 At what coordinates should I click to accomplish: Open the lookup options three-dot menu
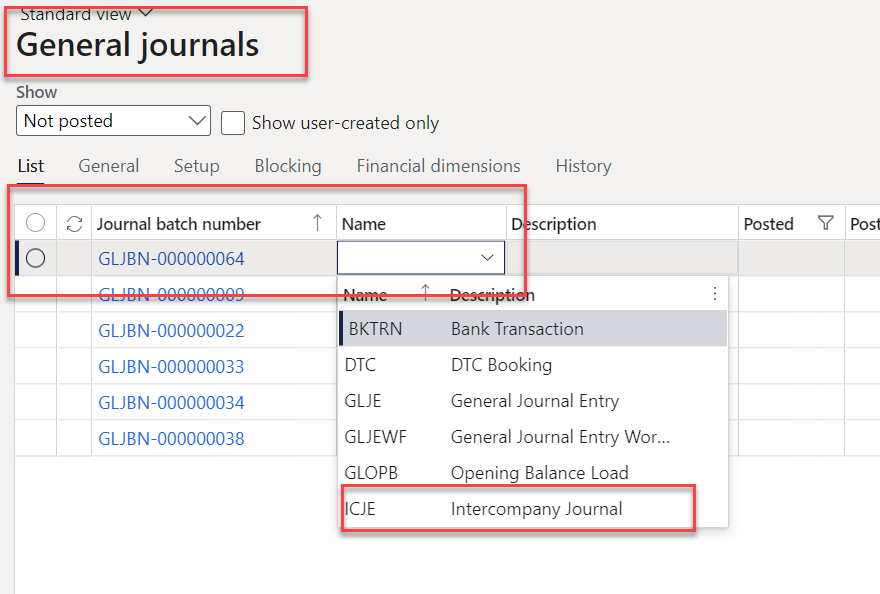714,294
